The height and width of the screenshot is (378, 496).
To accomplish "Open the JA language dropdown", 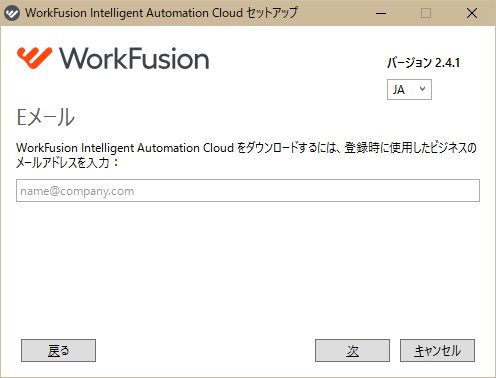I will [409, 89].
